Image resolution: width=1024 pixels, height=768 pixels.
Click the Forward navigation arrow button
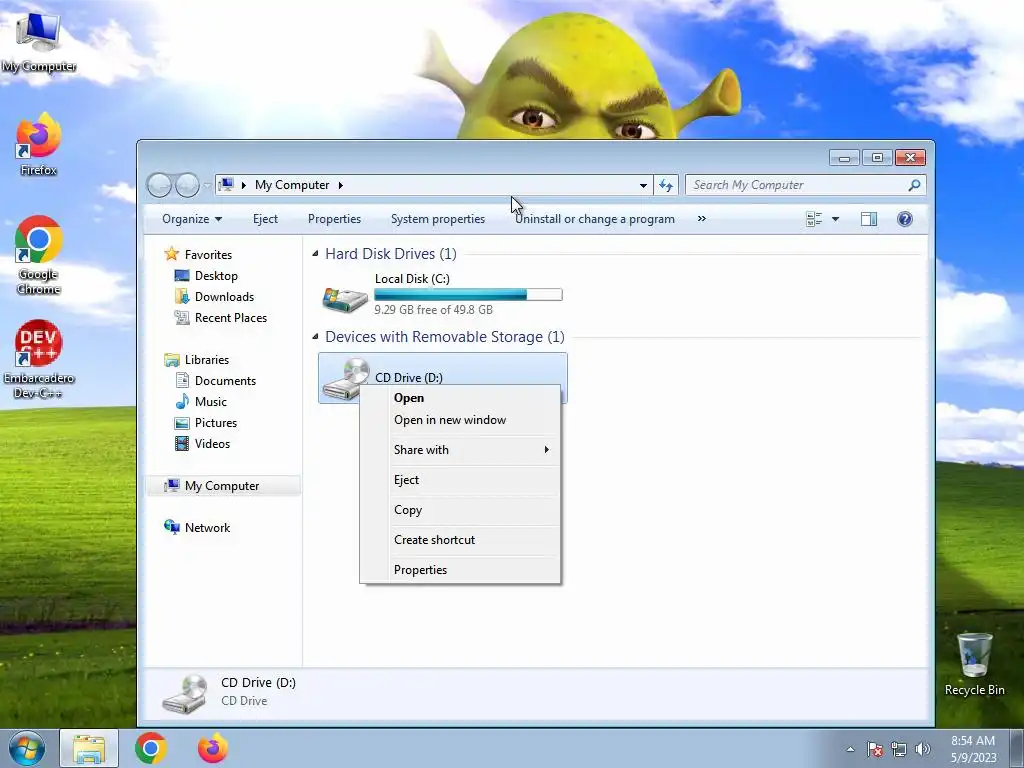click(x=187, y=185)
